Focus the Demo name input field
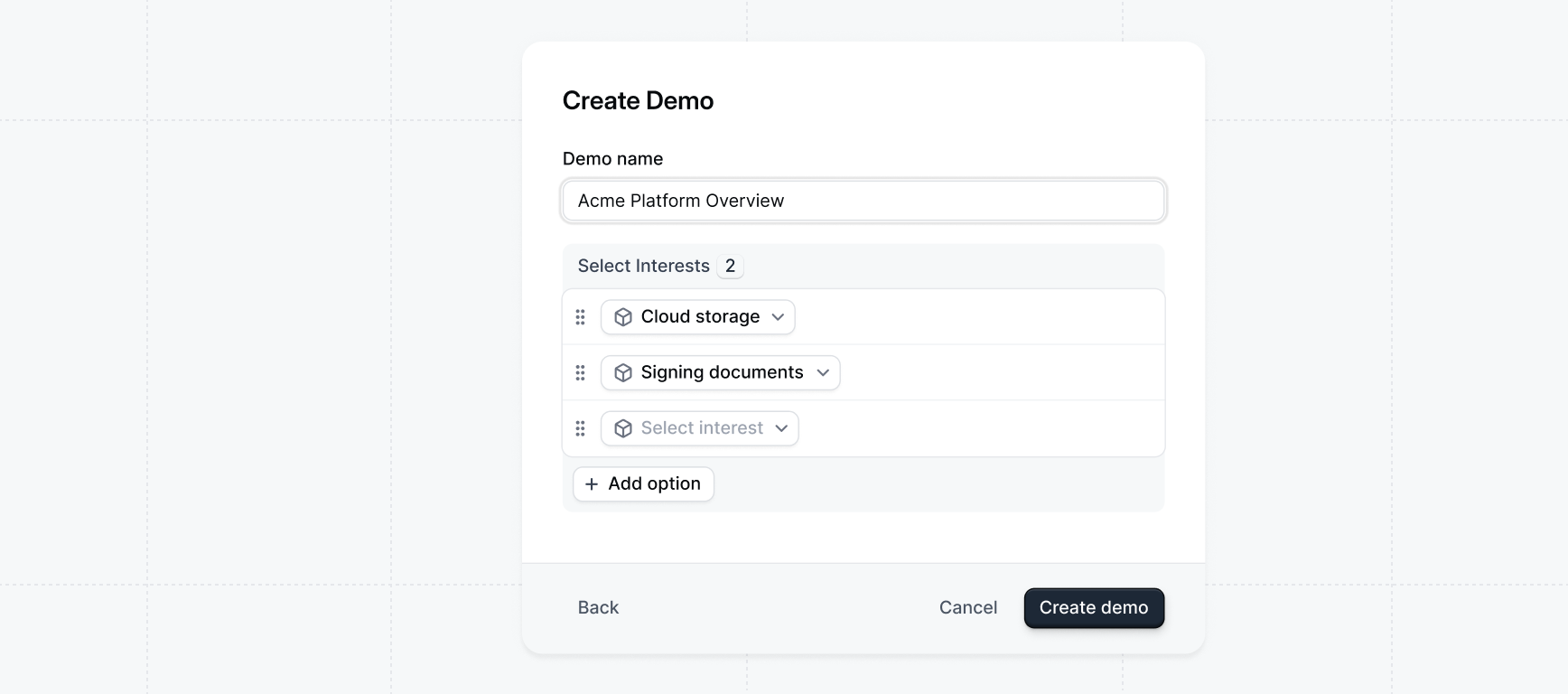This screenshot has width=1568, height=694. pos(863,201)
